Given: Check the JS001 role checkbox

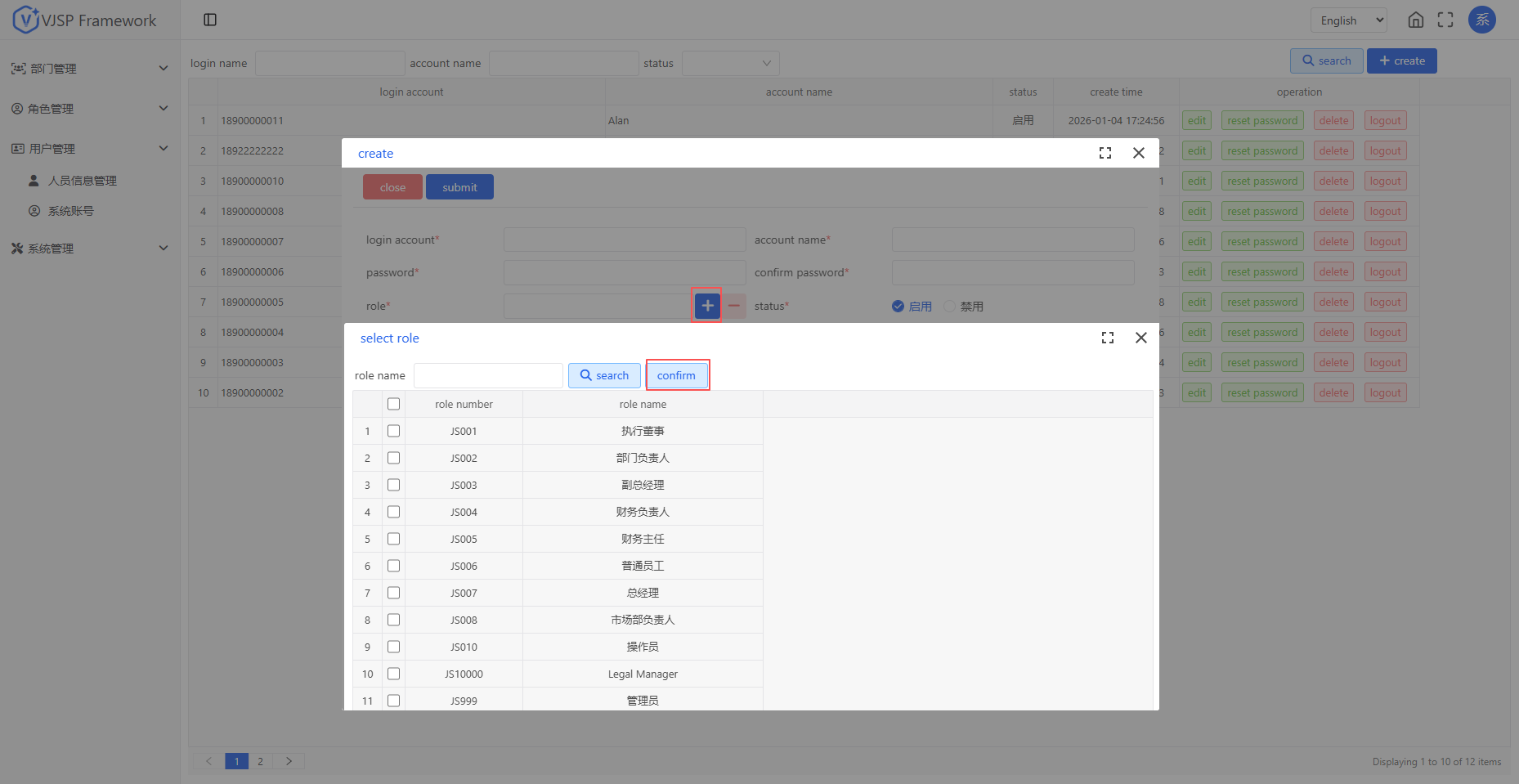Looking at the screenshot, I should (x=393, y=431).
